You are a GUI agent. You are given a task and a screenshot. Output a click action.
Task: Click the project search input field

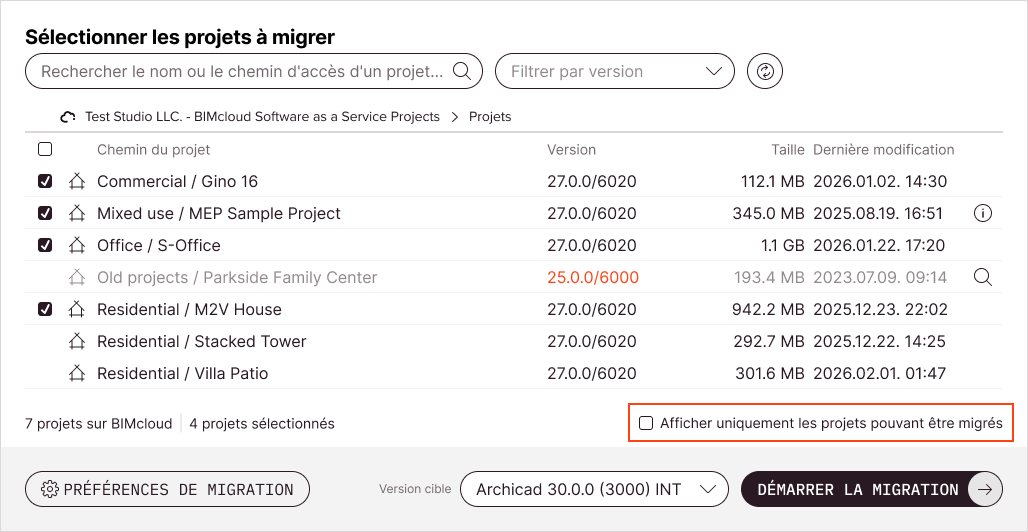(x=254, y=71)
